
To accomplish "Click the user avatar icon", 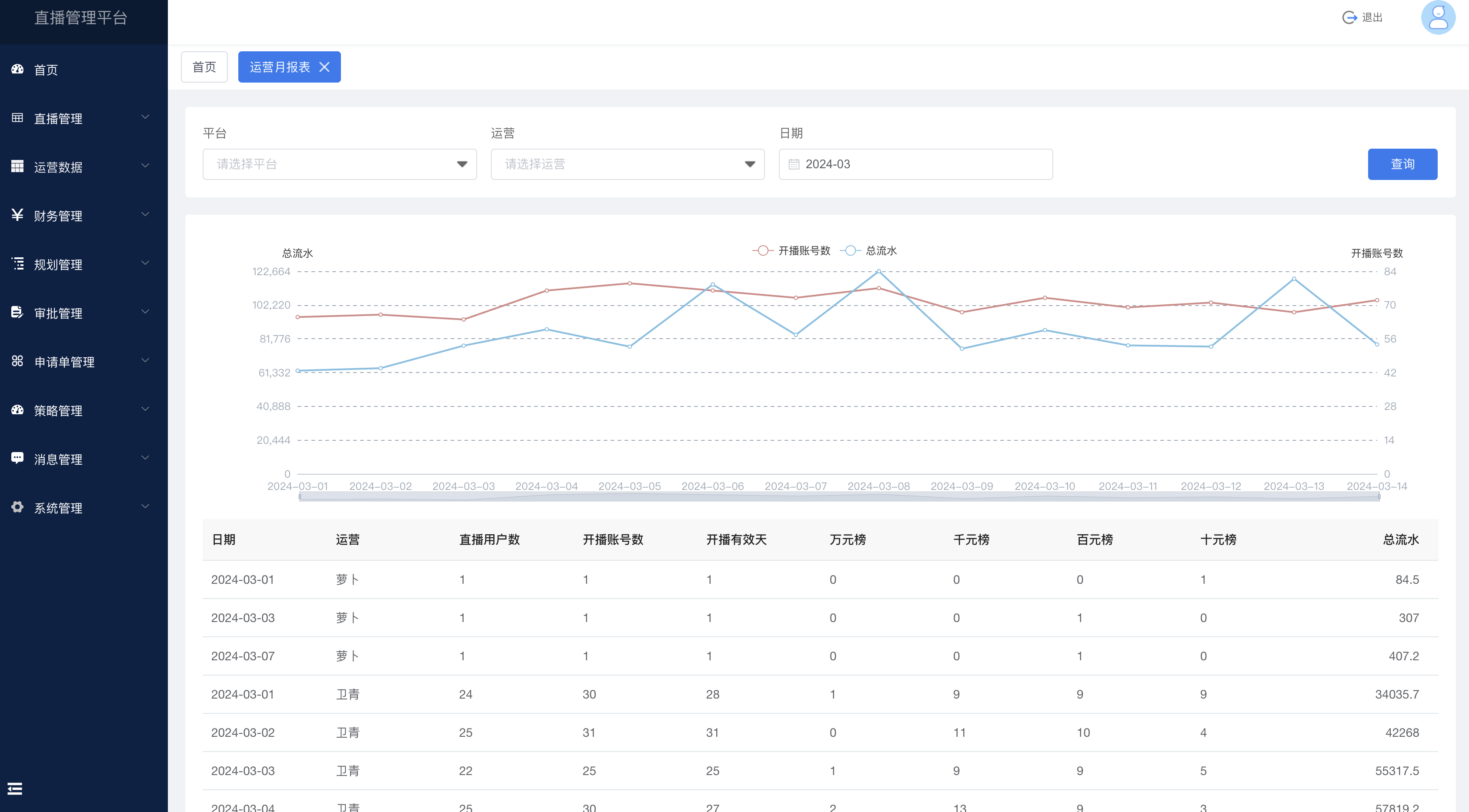I will pyautogui.click(x=1438, y=17).
